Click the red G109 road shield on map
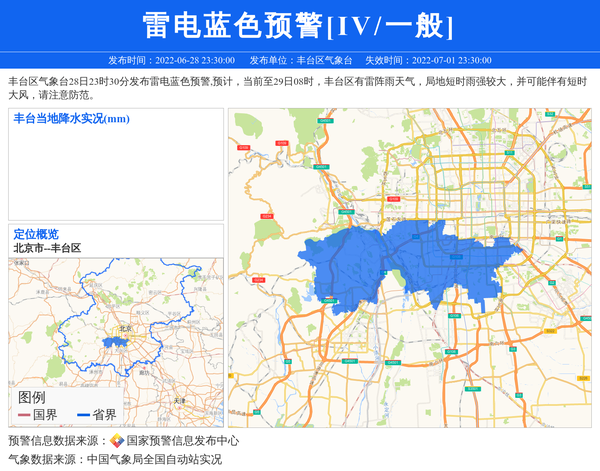Viewport: 600px width, 471px height. point(244,145)
